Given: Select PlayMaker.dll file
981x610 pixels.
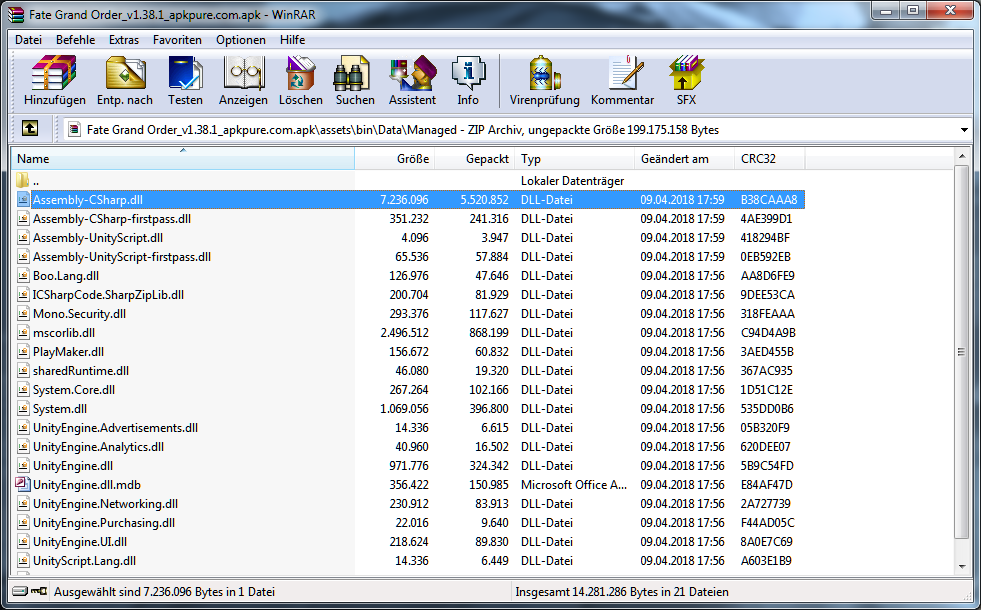Looking at the screenshot, I should coord(68,352).
